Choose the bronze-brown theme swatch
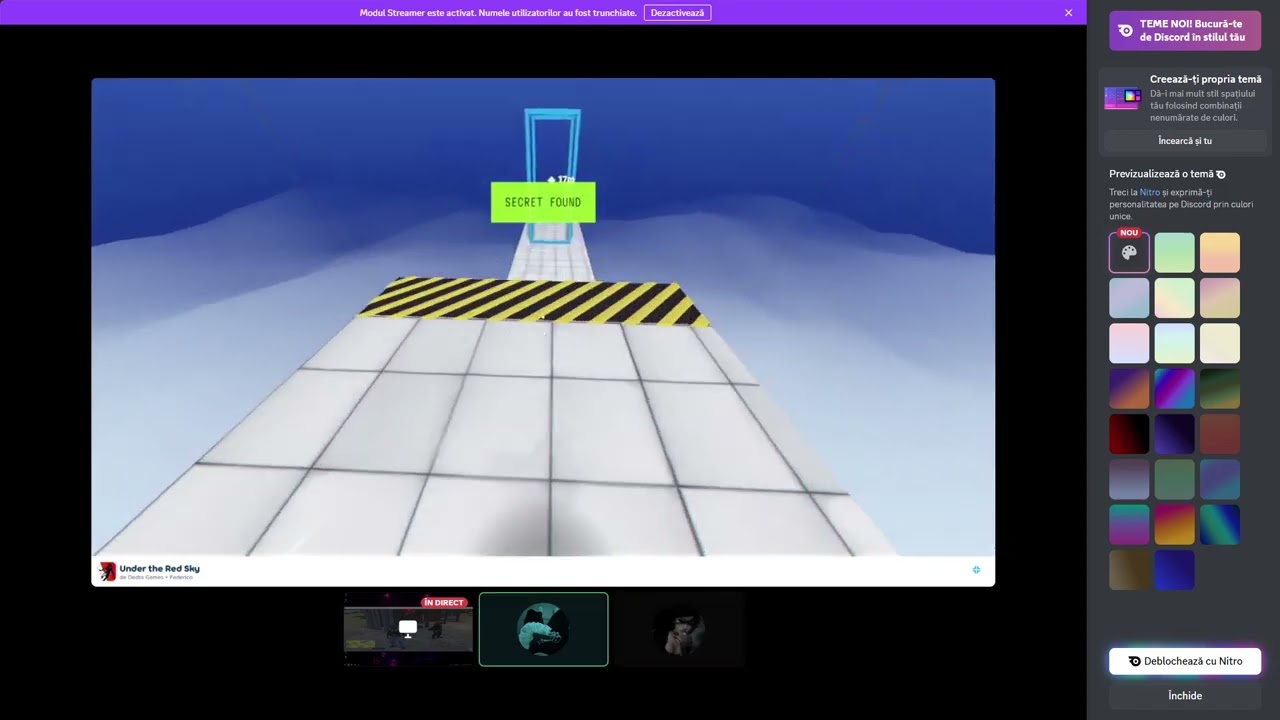Image resolution: width=1280 pixels, height=720 pixels. click(1129, 570)
